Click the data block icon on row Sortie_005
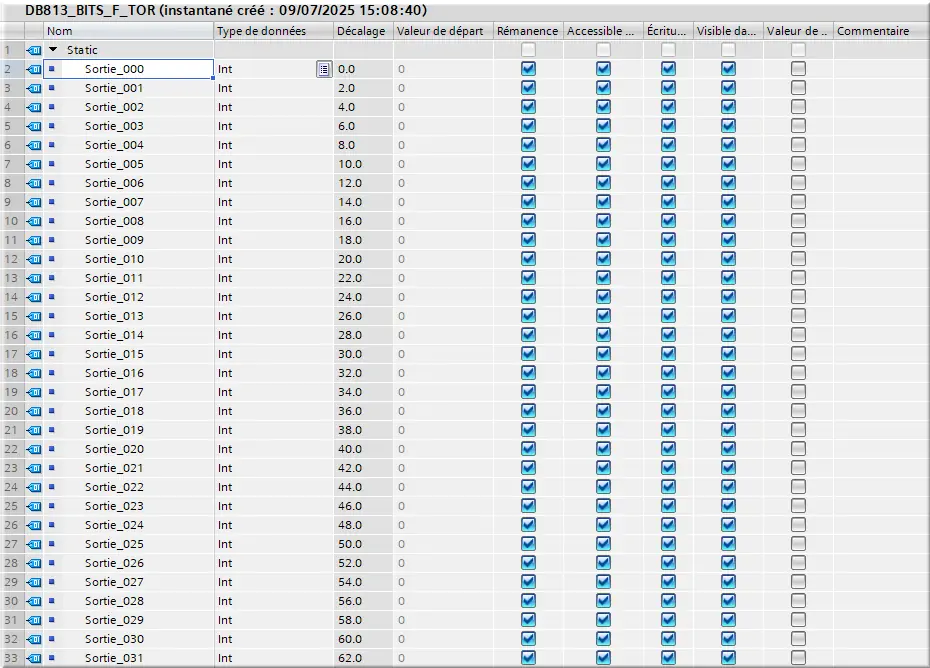The height and width of the screenshot is (668, 930). (x=34, y=164)
